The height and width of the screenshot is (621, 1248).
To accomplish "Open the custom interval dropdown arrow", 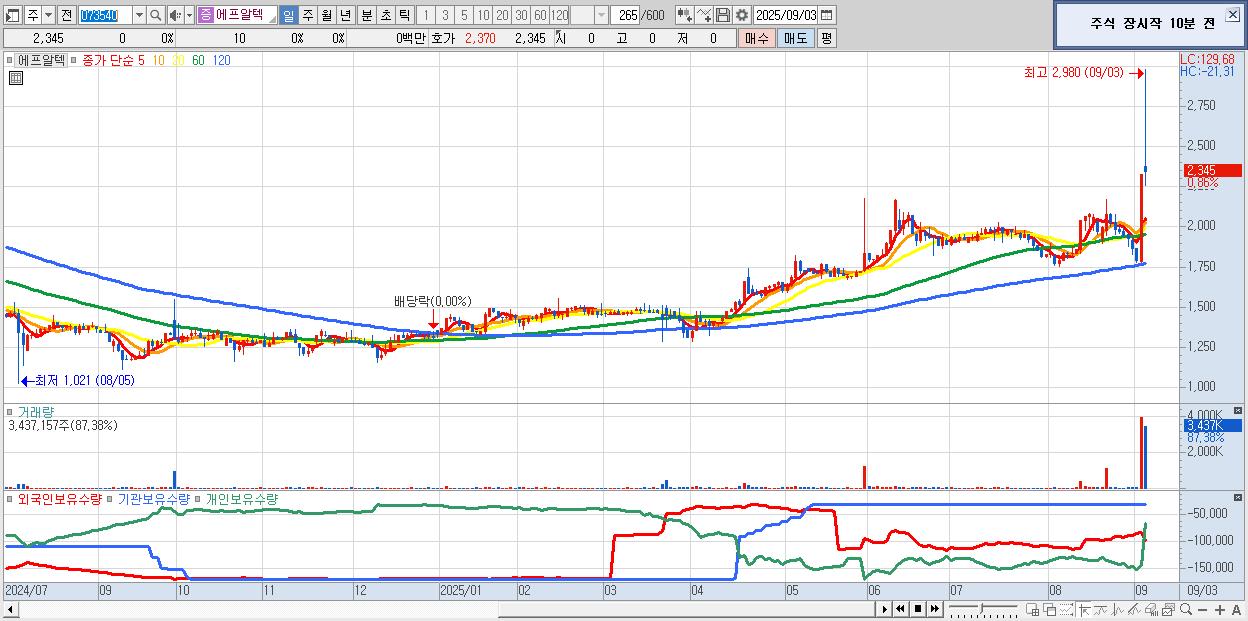I will coord(601,15).
